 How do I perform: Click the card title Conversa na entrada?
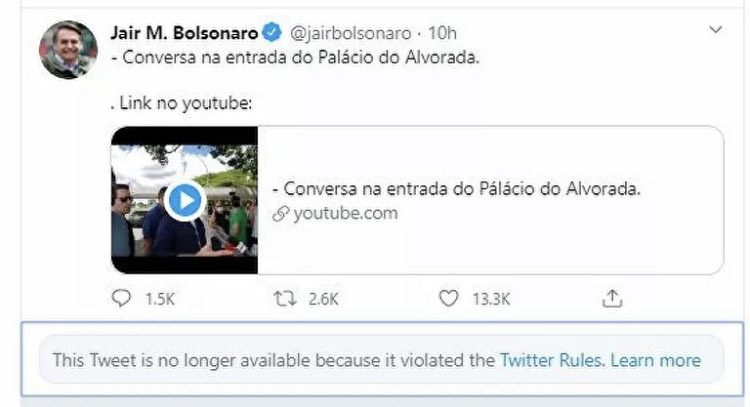[x=456, y=188]
